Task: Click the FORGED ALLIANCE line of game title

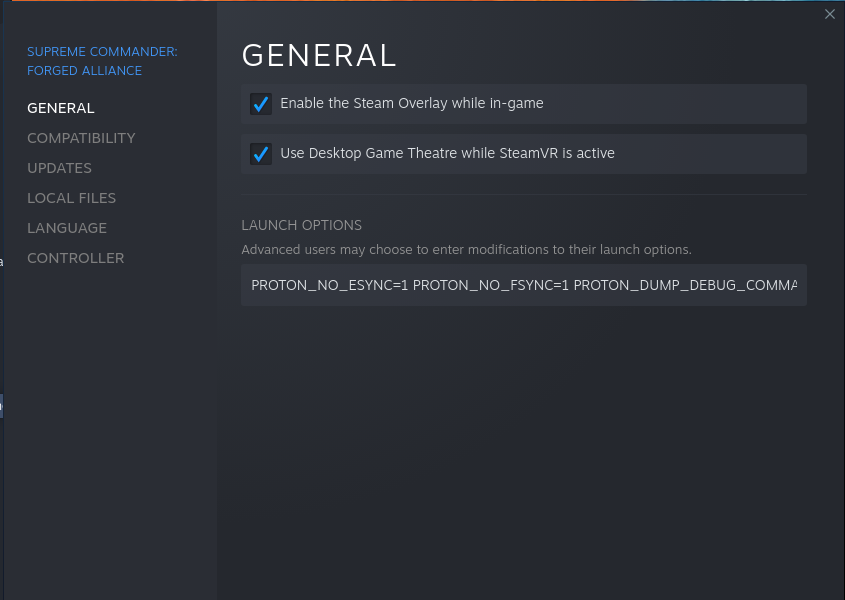Action: pos(85,71)
